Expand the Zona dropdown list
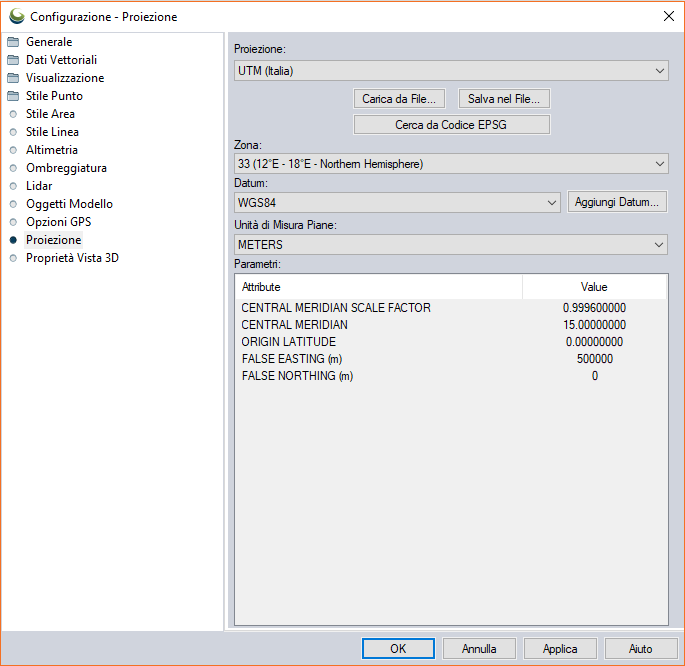Screen dimensions: 685x666 [450, 164]
